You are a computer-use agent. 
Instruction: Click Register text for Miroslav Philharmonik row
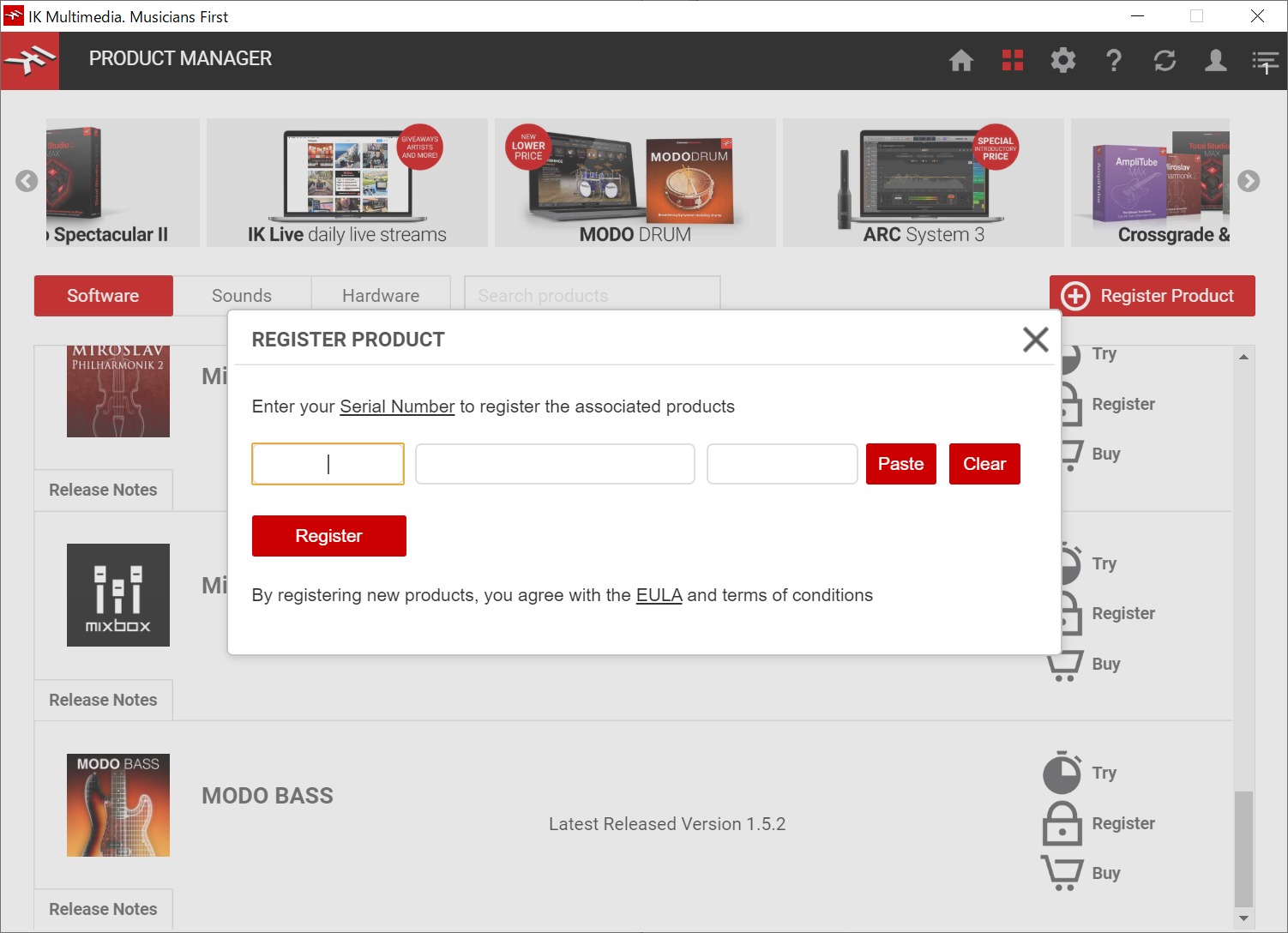[1123, 404]
